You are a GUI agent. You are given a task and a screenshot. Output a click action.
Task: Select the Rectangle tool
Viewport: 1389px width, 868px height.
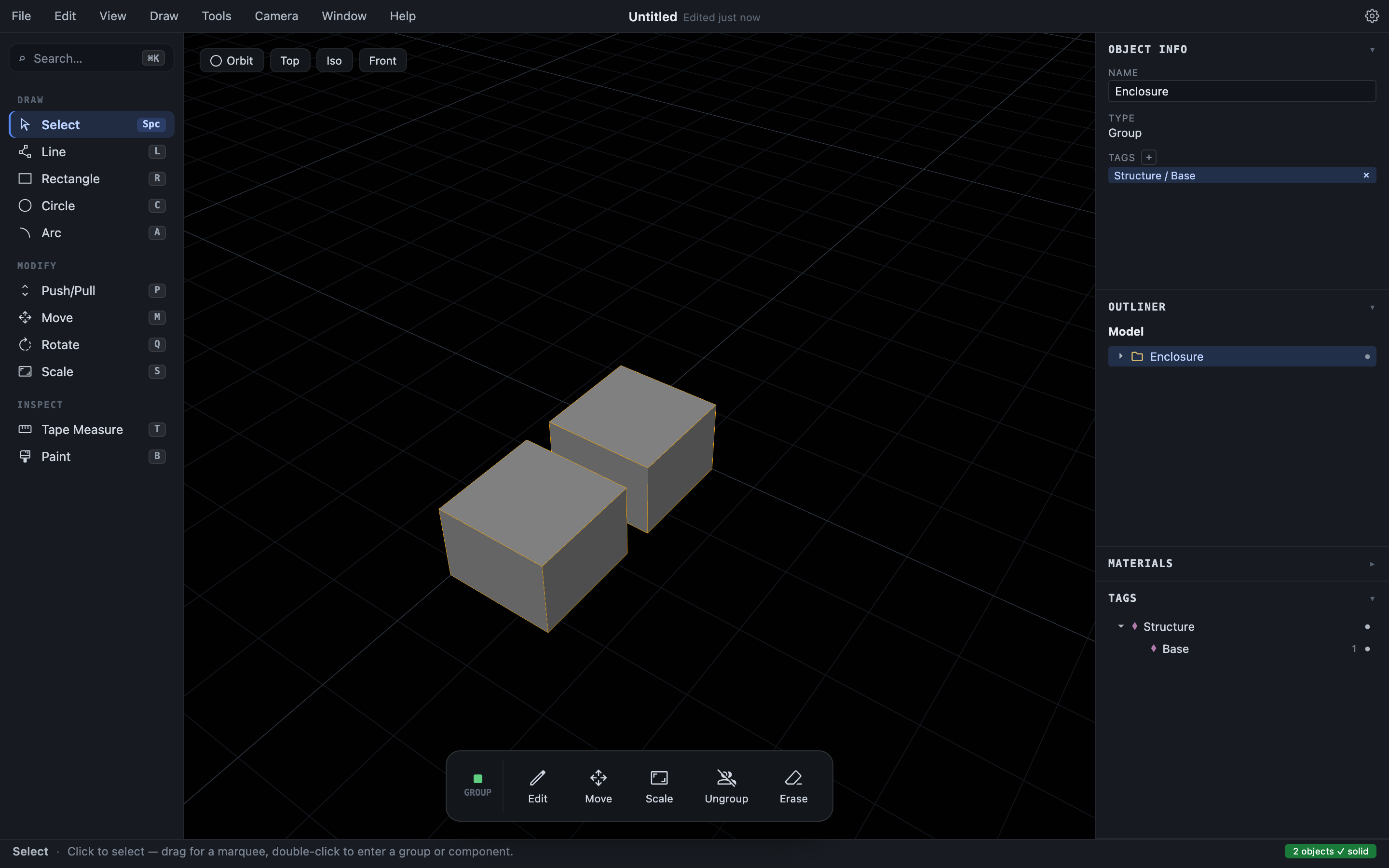tap(92, 178)
